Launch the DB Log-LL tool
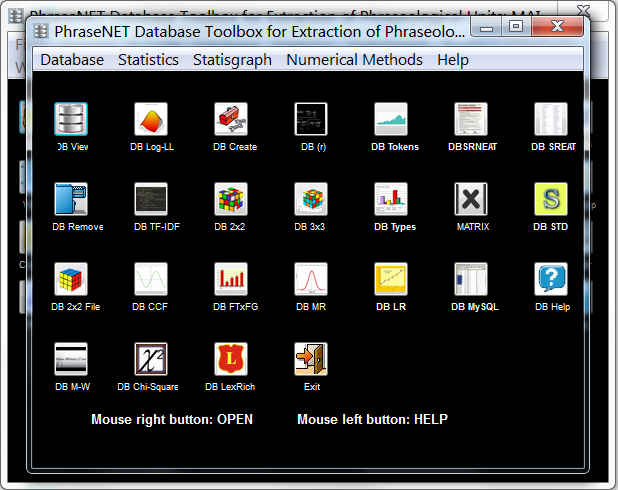This screenshot has width=618, height=490. tap(151, 119)
